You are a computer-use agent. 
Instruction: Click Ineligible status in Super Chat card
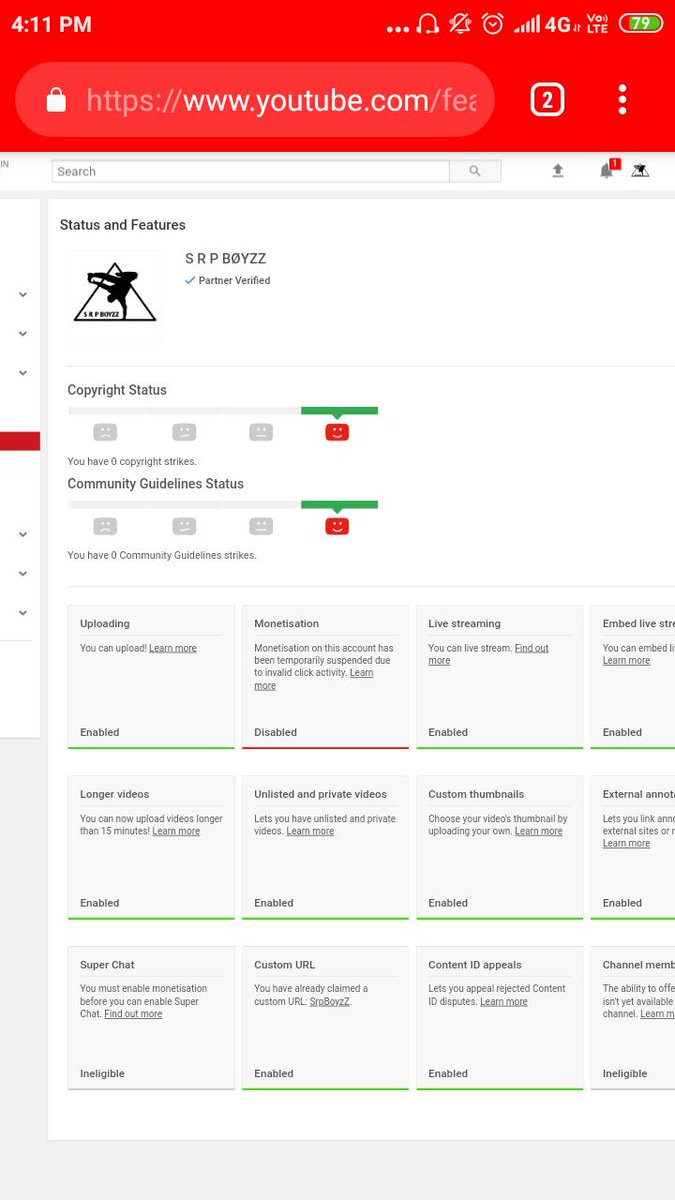pyautogui.click(x=102, y=1073)
